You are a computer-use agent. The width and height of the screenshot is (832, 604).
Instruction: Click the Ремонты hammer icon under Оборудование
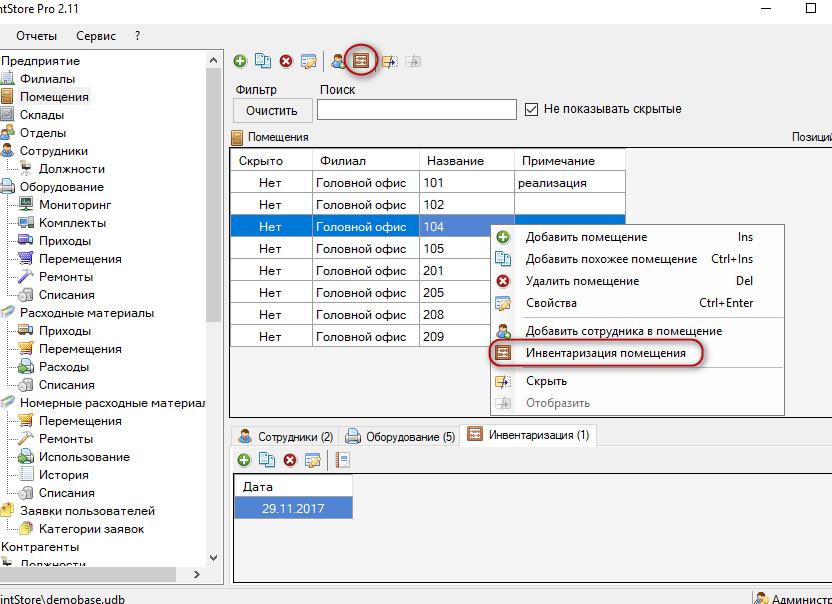pos(25,276)
